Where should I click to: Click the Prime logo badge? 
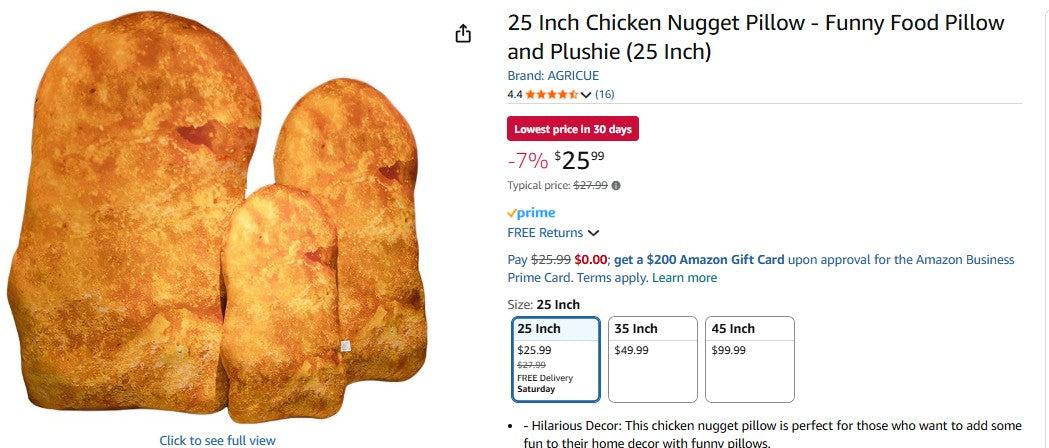point(531,213)
